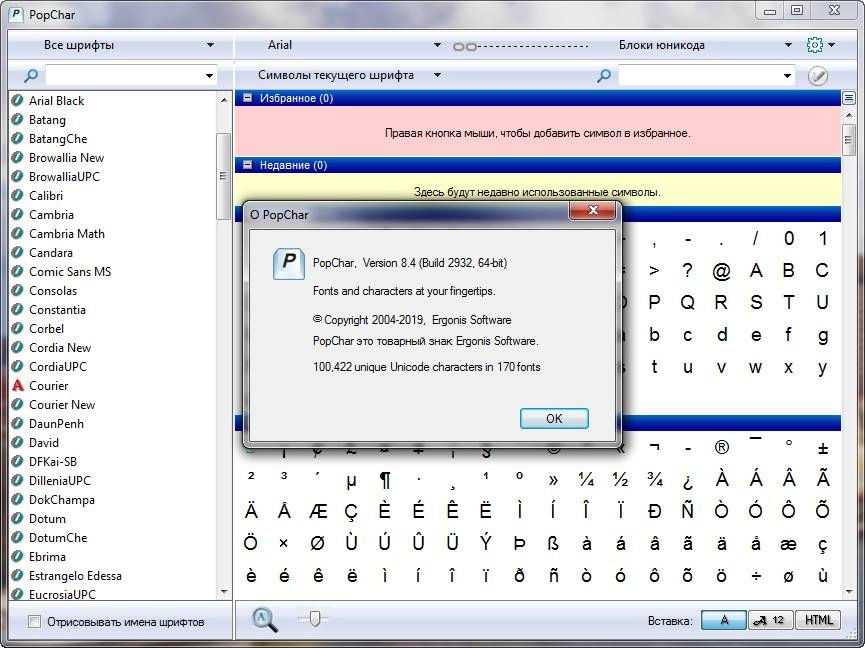Click character table scrollbar up arrow
This screenshot has height=648, width=865.
[x=848, y=115]
